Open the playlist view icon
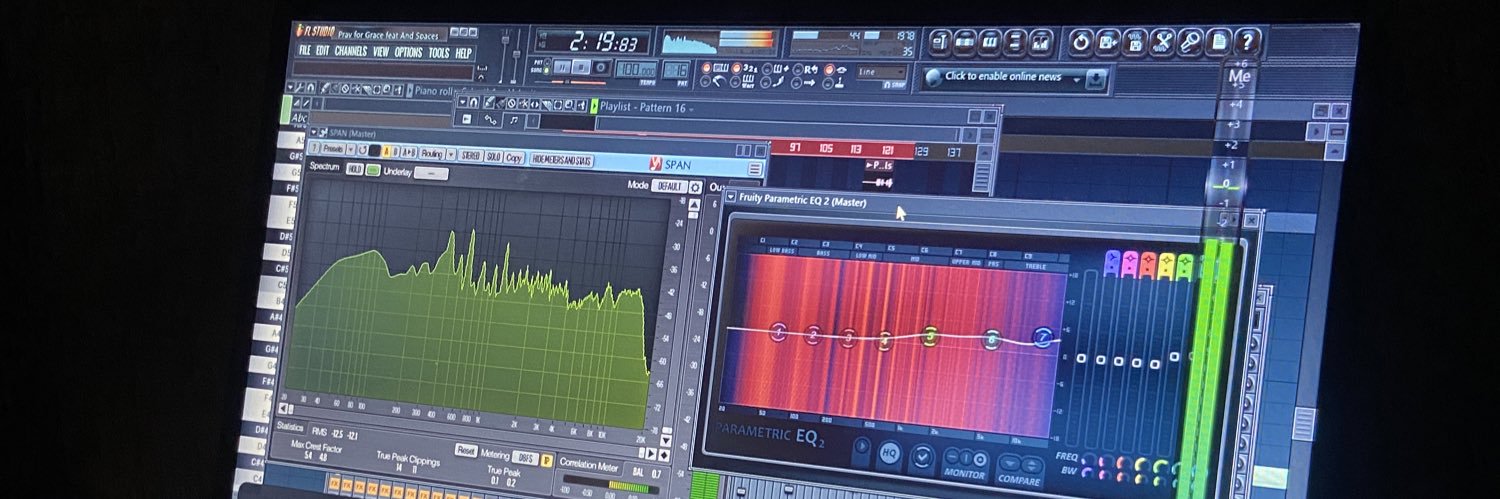This screenshot has width=1500, height=499. pyautogui.click(x=940, y=42)
